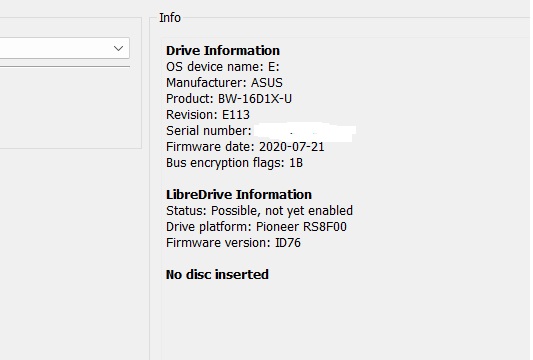Click the Revision E113 line
533x360 pixels.
tap(208, 115)
